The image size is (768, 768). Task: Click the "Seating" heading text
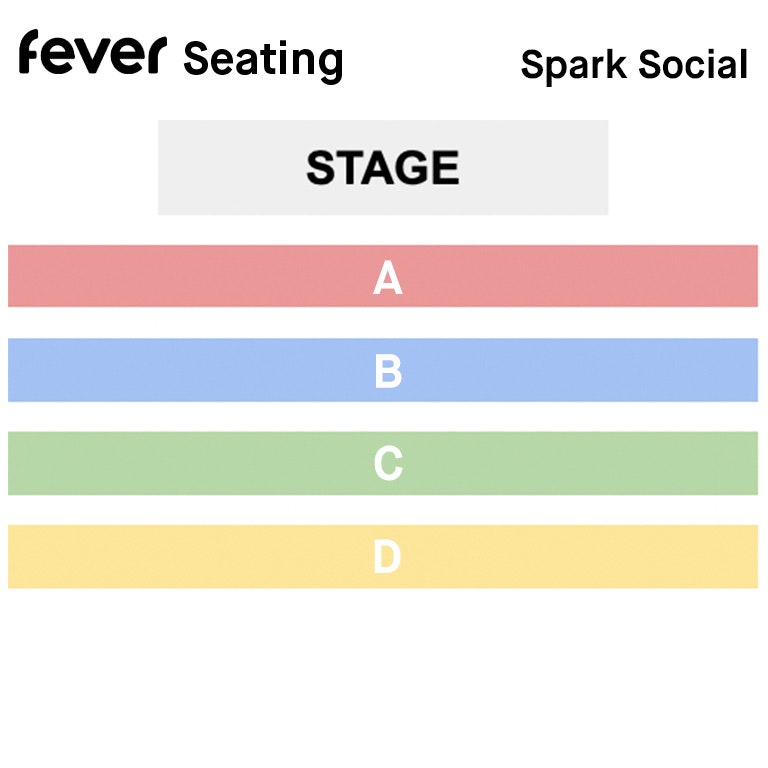[x=263, y=61]
